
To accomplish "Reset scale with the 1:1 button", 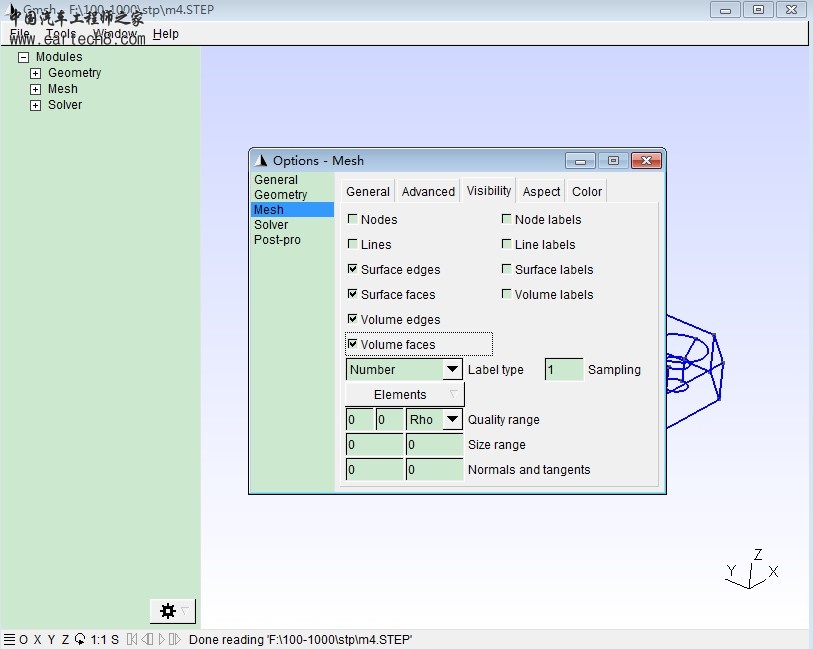I will 98,640.
